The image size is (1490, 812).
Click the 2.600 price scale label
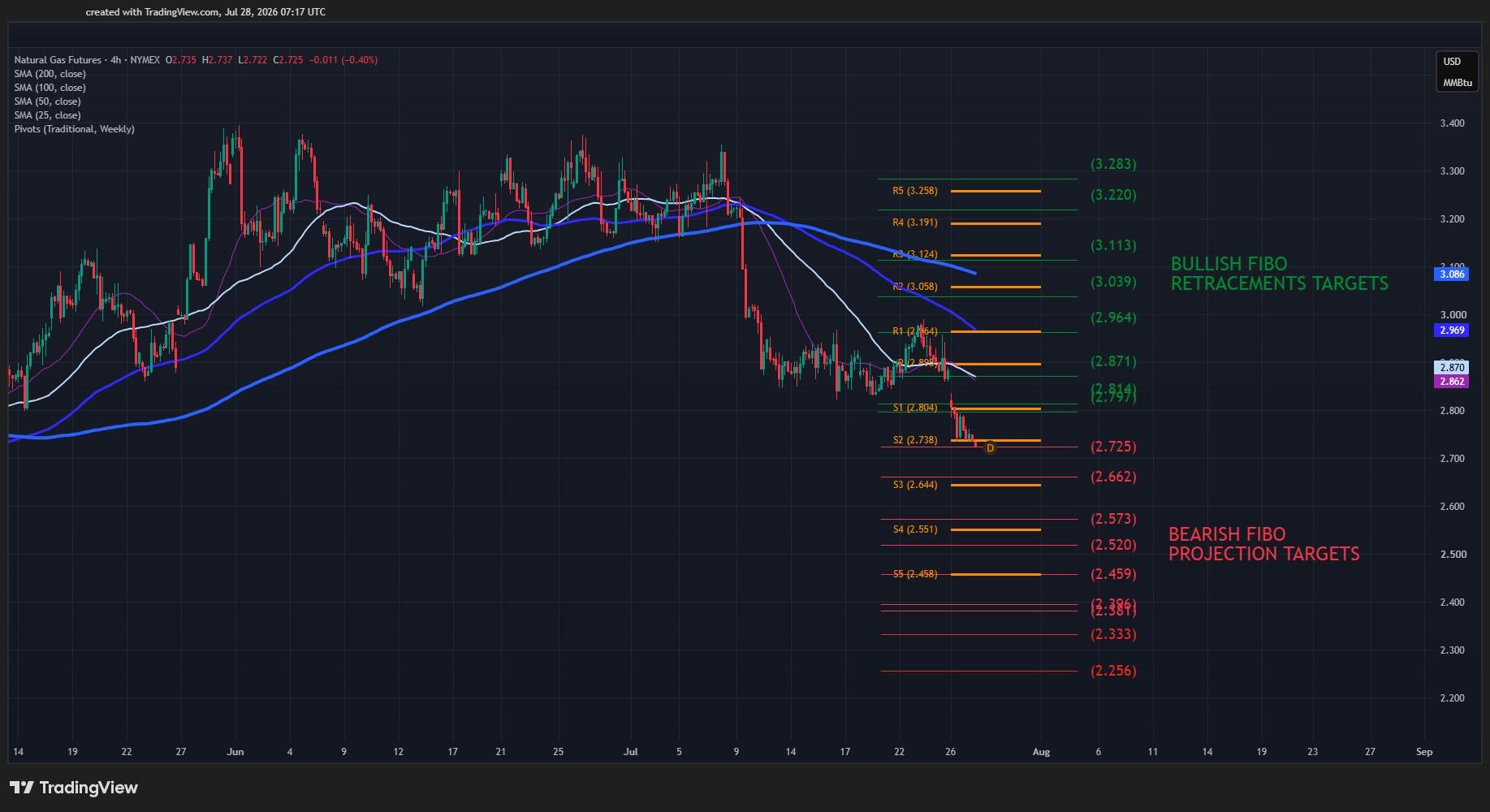click(x=1452, y=507)
